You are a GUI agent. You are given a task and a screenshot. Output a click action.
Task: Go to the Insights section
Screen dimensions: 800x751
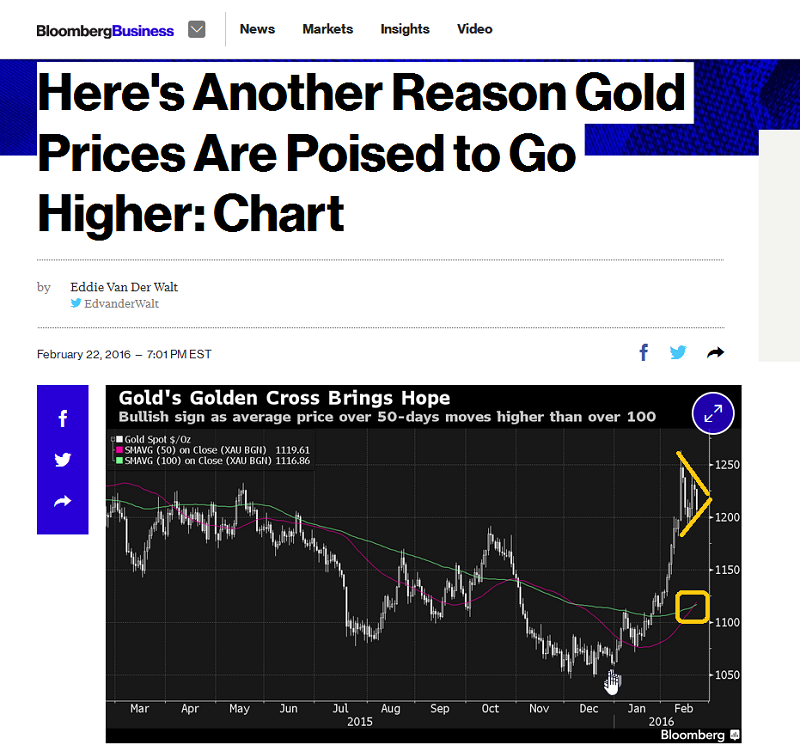click(405, 29)
